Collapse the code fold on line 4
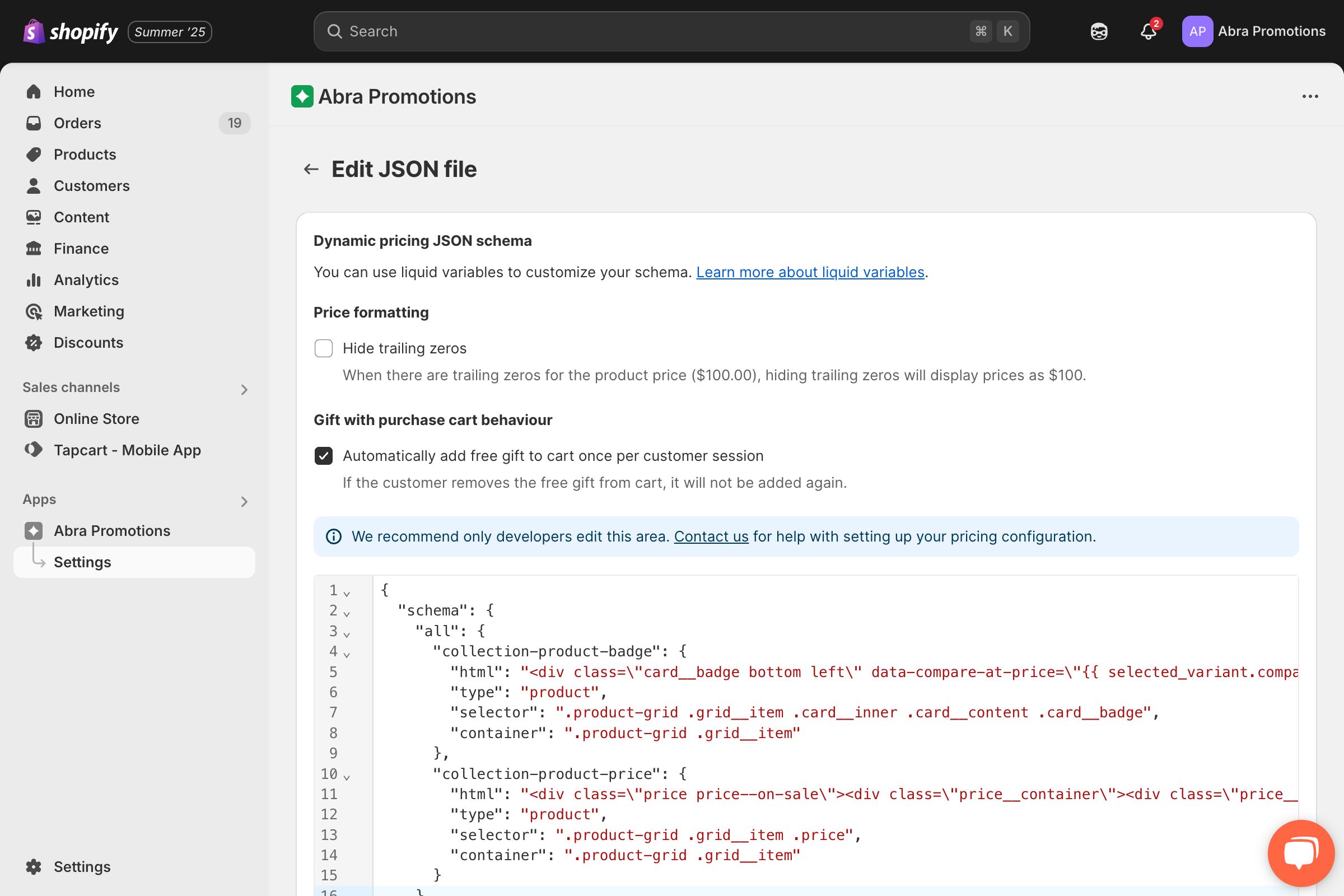 [x=347, y=654]
